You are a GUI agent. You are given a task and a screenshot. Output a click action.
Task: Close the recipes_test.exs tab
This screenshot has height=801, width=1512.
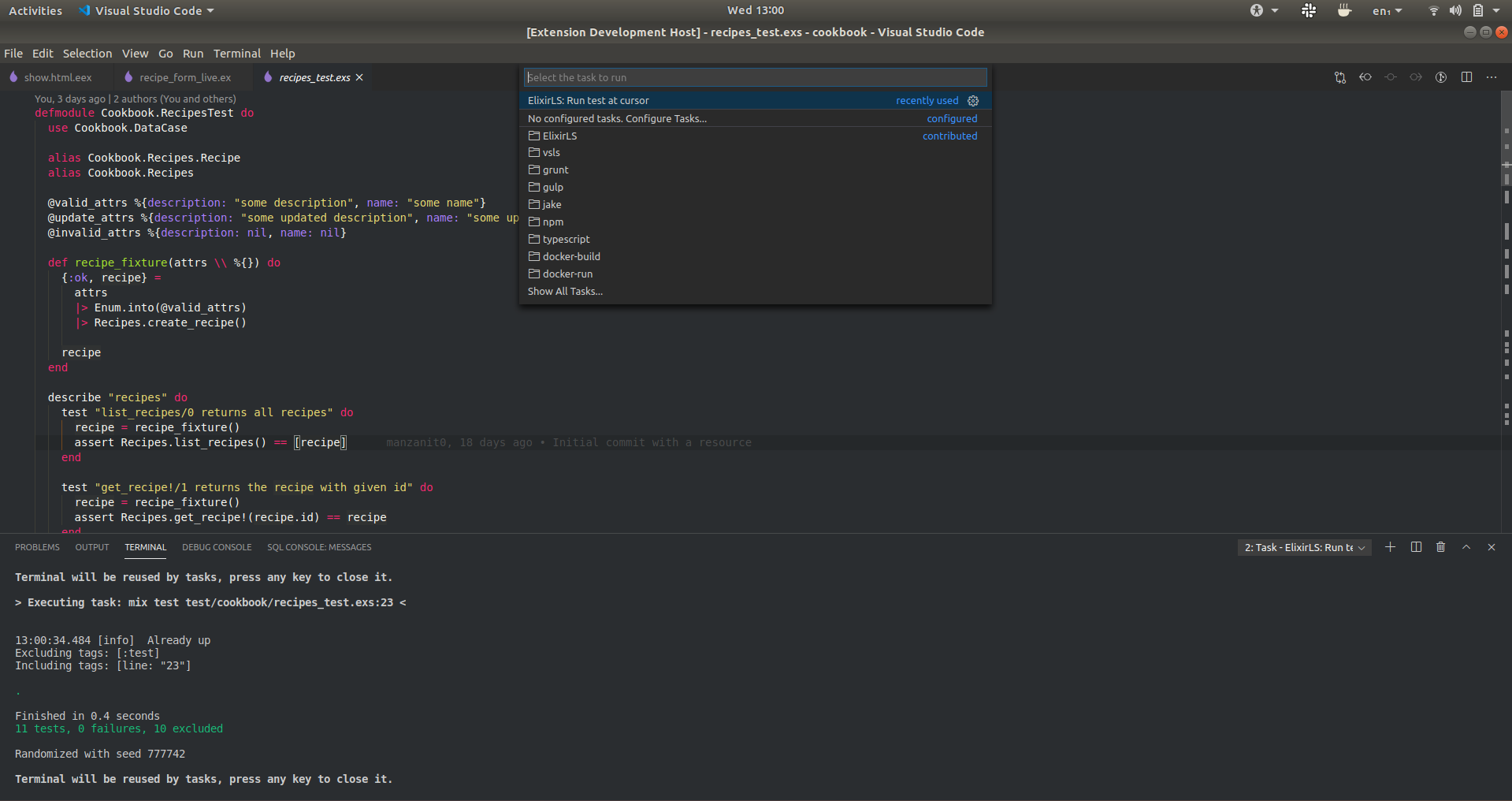click(x=359, y=77)
